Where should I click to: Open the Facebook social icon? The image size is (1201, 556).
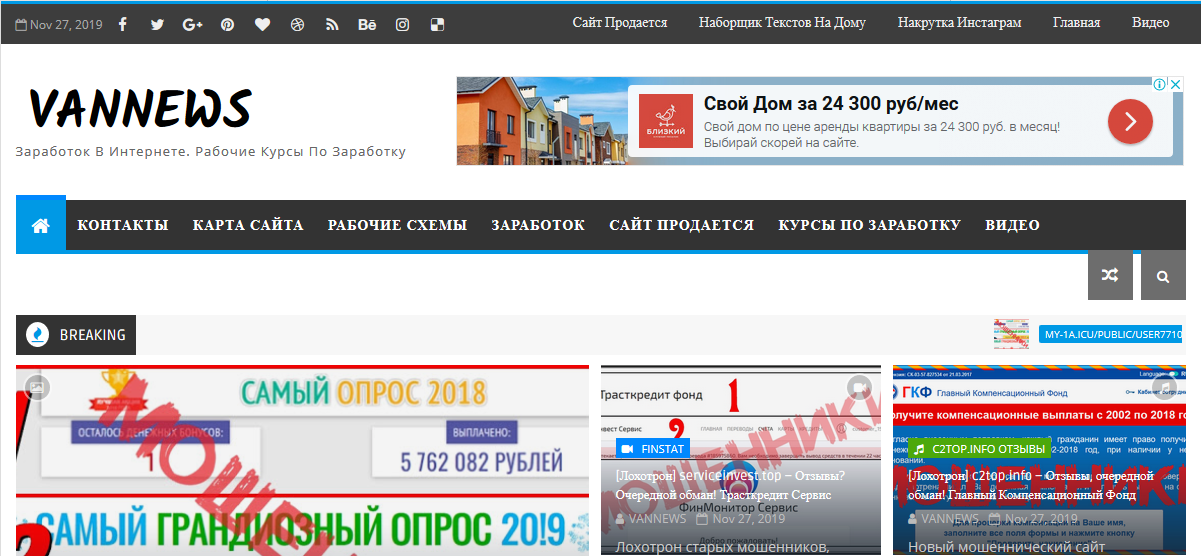(x=123, y=24)
